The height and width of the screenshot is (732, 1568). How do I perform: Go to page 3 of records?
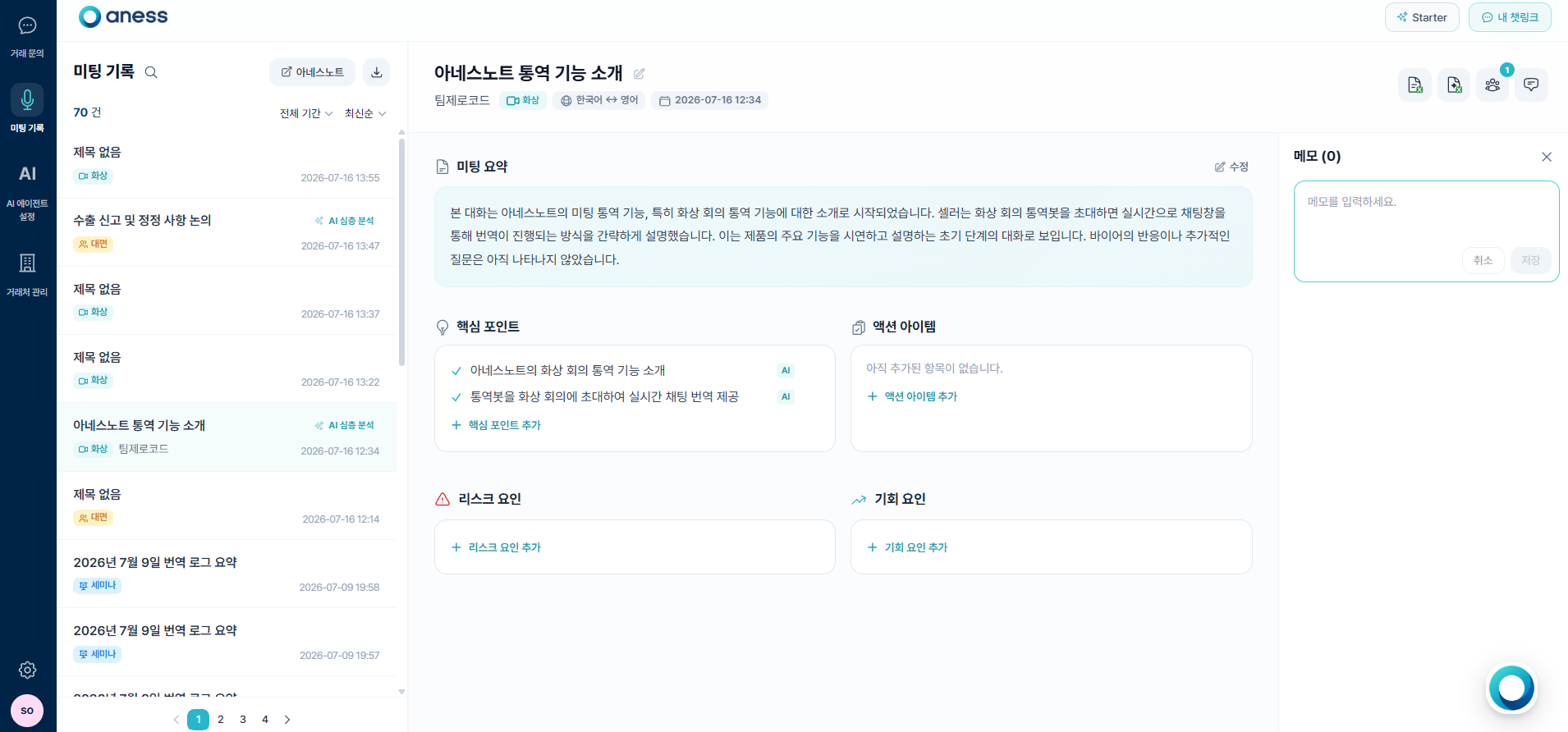(243, 720)
